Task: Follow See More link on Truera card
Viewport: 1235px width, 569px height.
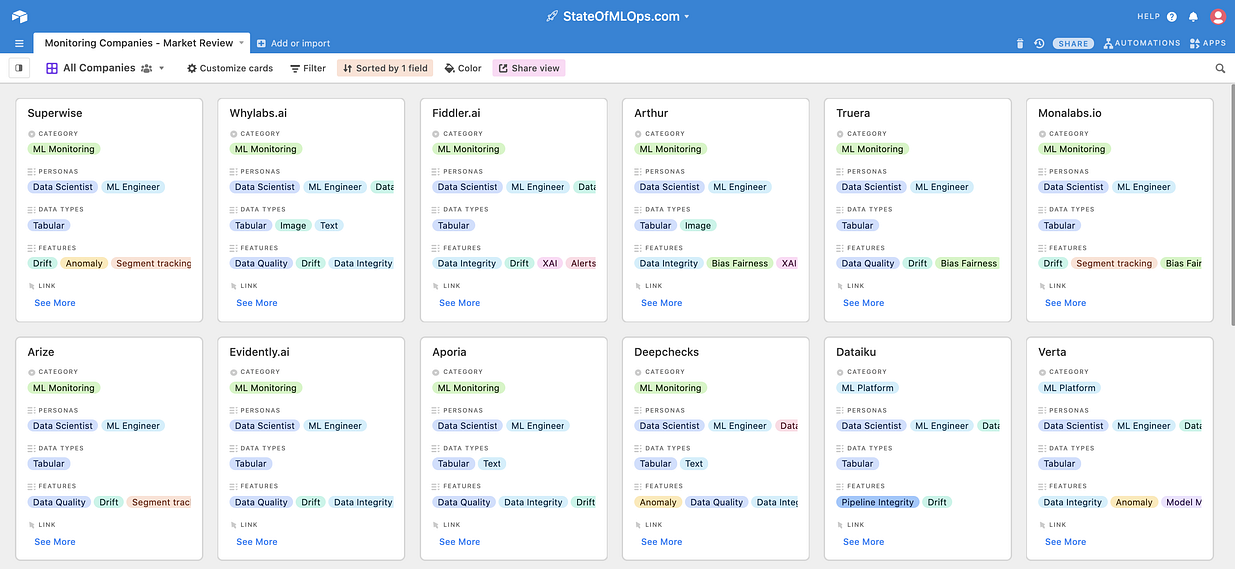Action: coord(864,303)
